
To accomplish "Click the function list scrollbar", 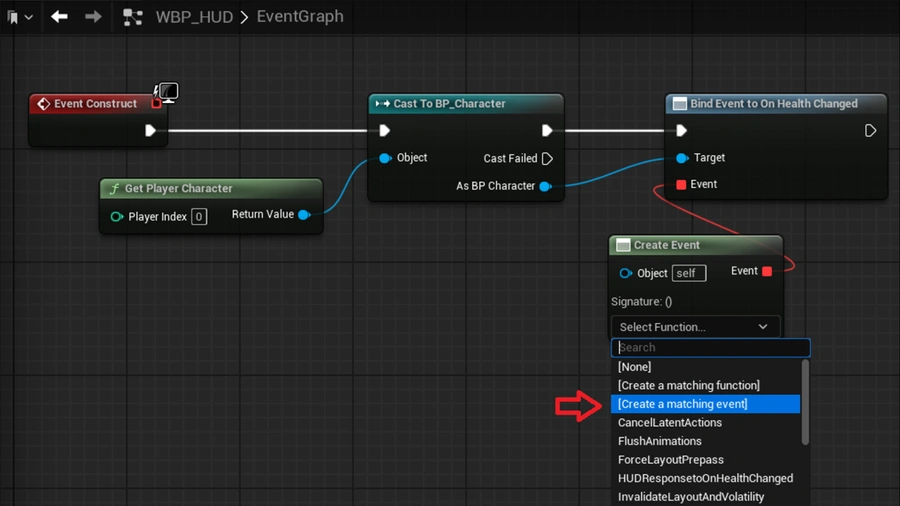I will (x=806, y=400).
